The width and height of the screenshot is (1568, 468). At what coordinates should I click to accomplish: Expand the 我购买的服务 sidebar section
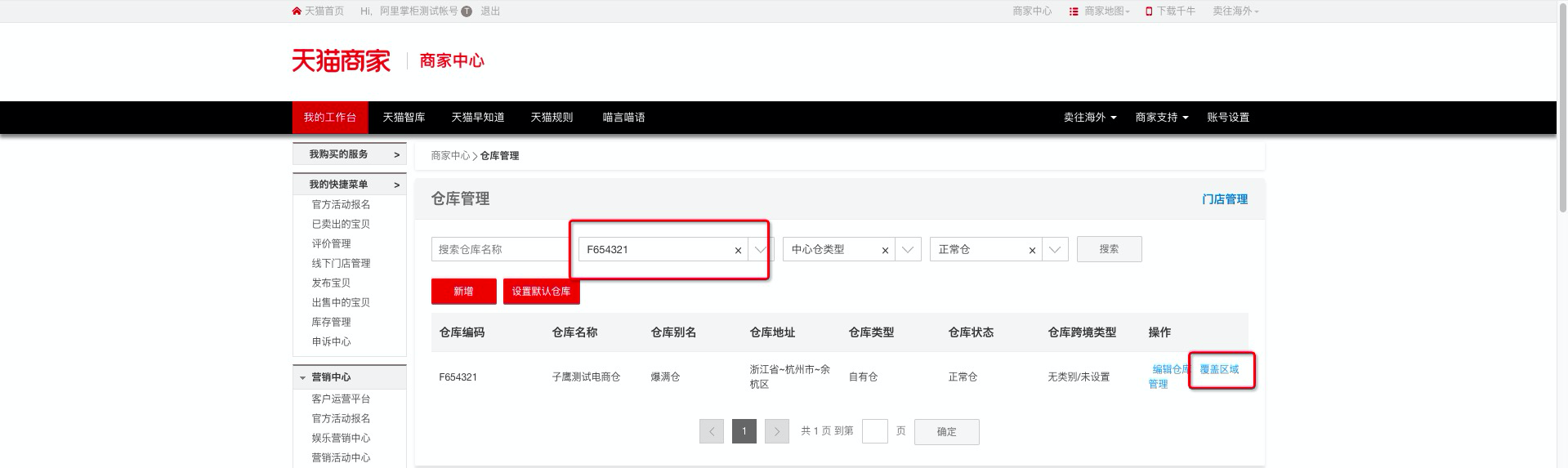pyautogui.click(x=350, y=154)
